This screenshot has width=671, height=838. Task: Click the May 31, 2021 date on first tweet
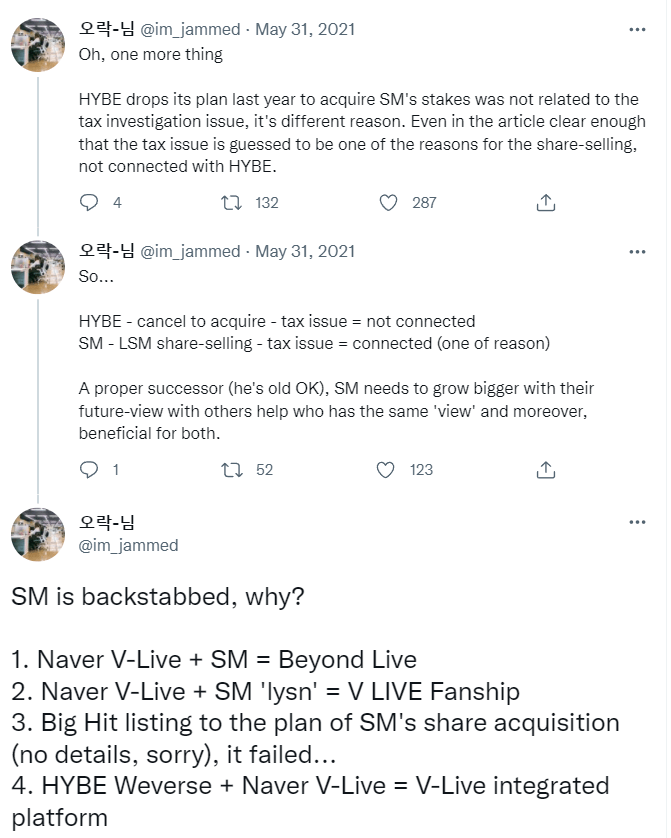tap(305, 29)
